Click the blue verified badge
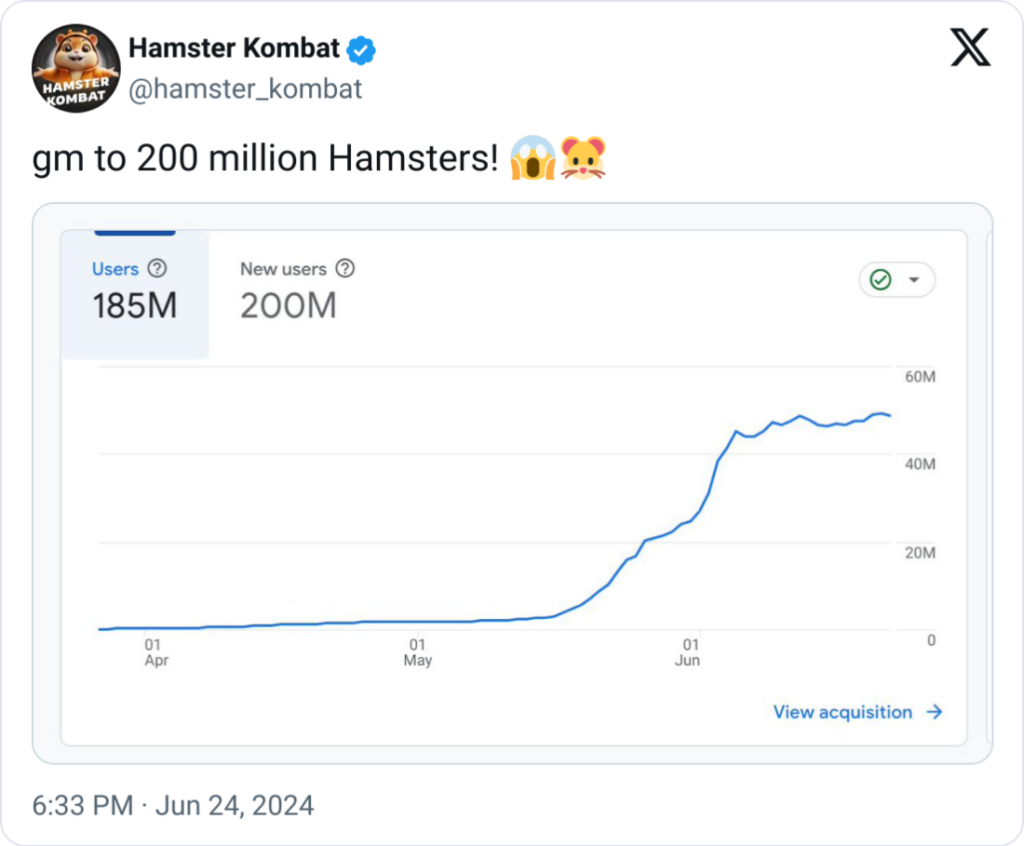The height and width of the screenshot is (846, 1024). point(361,49)
